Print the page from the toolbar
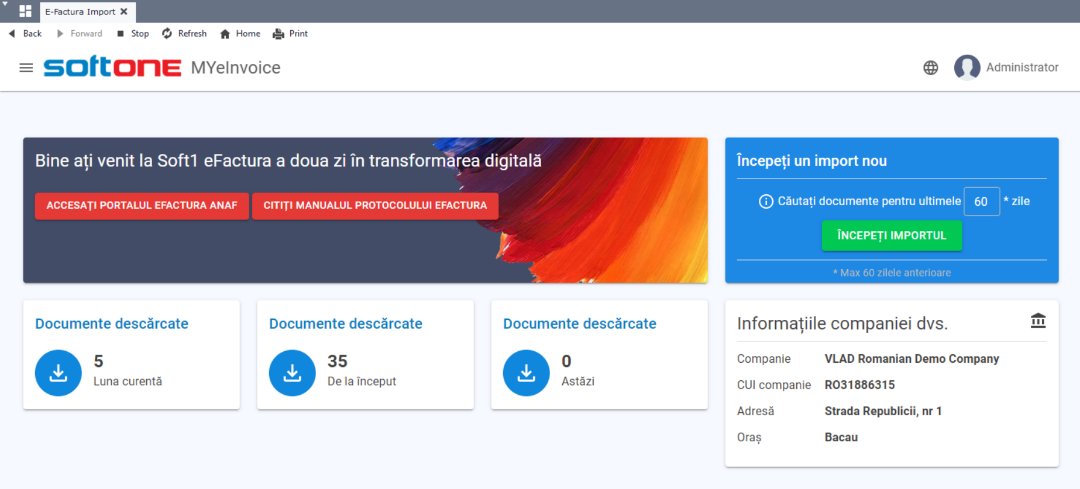This screenshot has height=489, width=1080. (291, 33)
